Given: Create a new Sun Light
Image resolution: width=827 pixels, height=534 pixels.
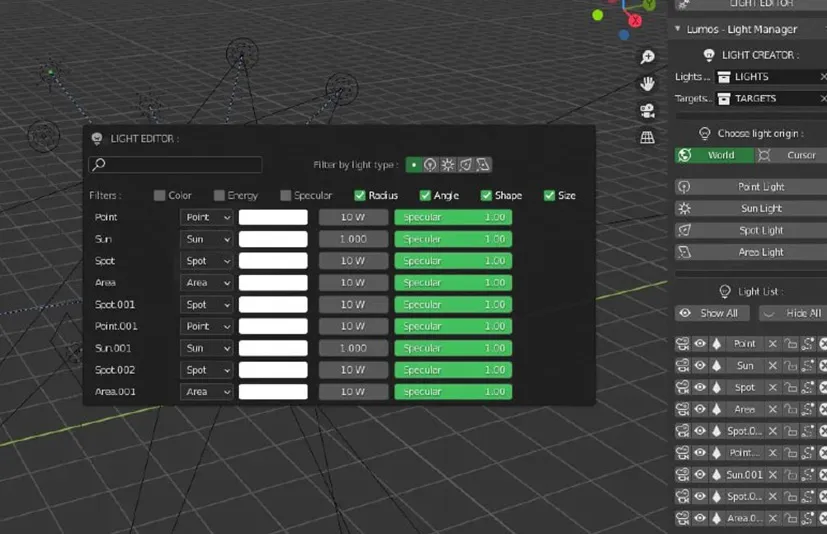Looking at the screenshot, I should (x=751, y=208).
